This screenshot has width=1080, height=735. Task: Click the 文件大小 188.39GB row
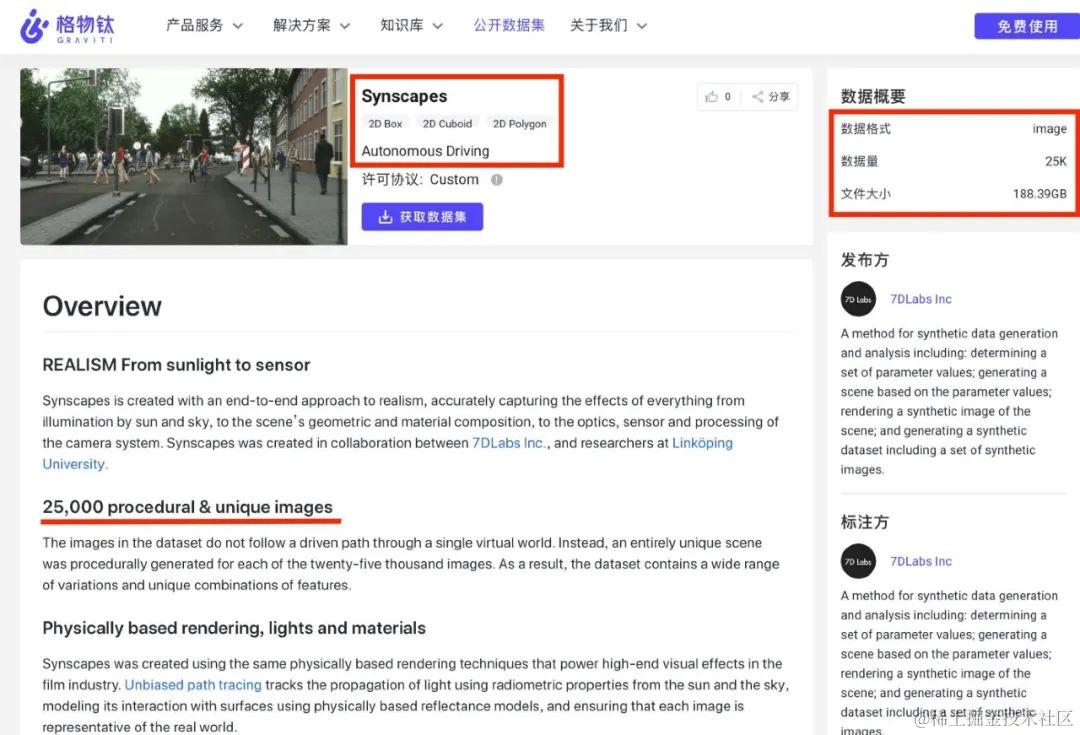pyautogui.click(x=953, y=194)
